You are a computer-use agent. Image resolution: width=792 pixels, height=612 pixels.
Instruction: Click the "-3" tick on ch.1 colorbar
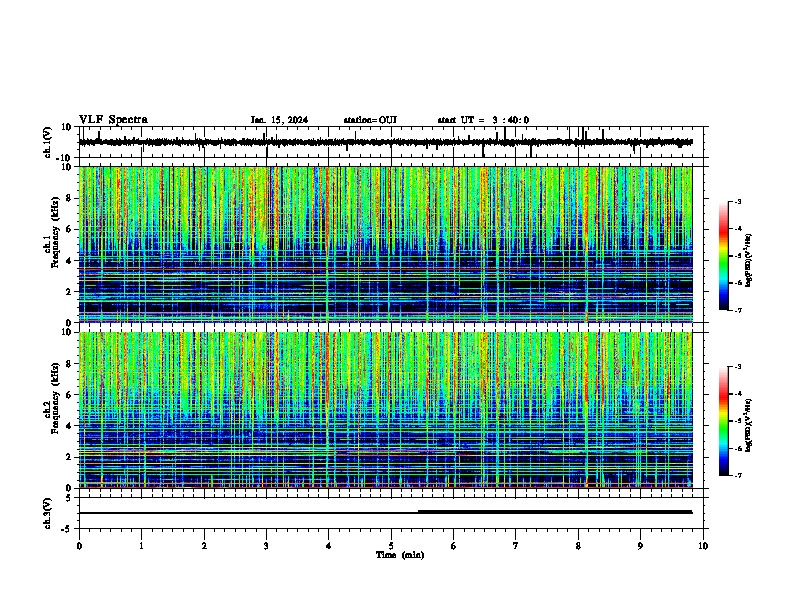pyautogui.click(x=738, y=202)
